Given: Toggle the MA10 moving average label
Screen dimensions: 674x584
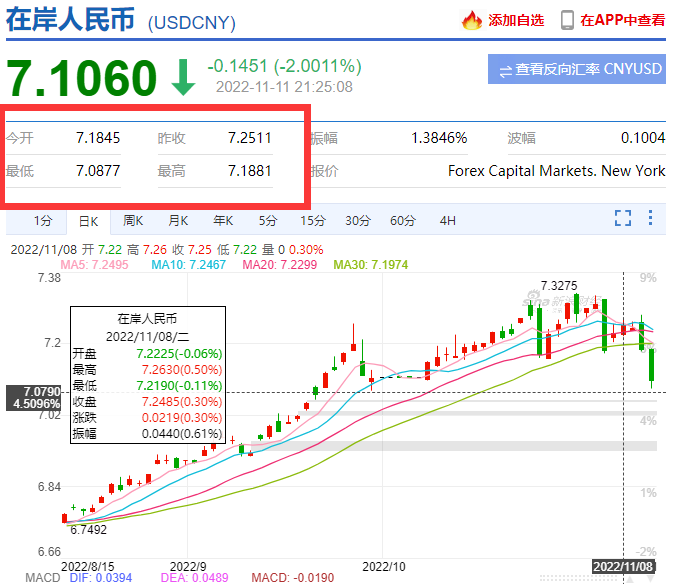Looking at the screenshot, I should tap(187, 263).
